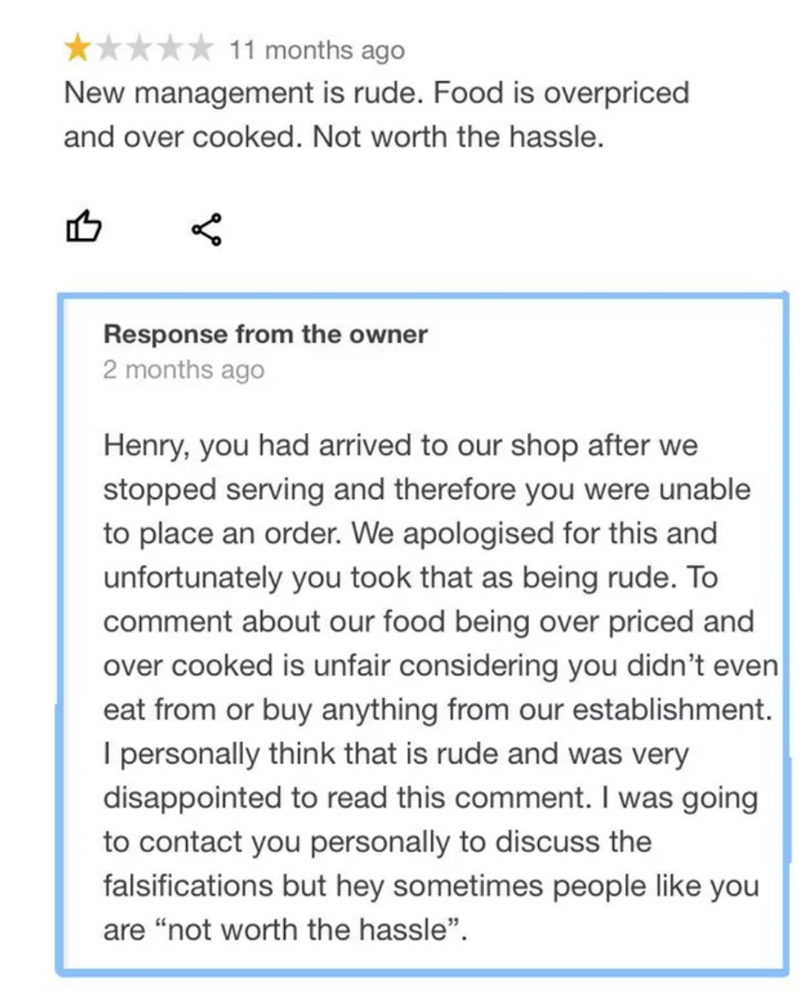Click the first gold star in the rating
The height and width of the screenshot is (989, 800).
pos(76,47)
